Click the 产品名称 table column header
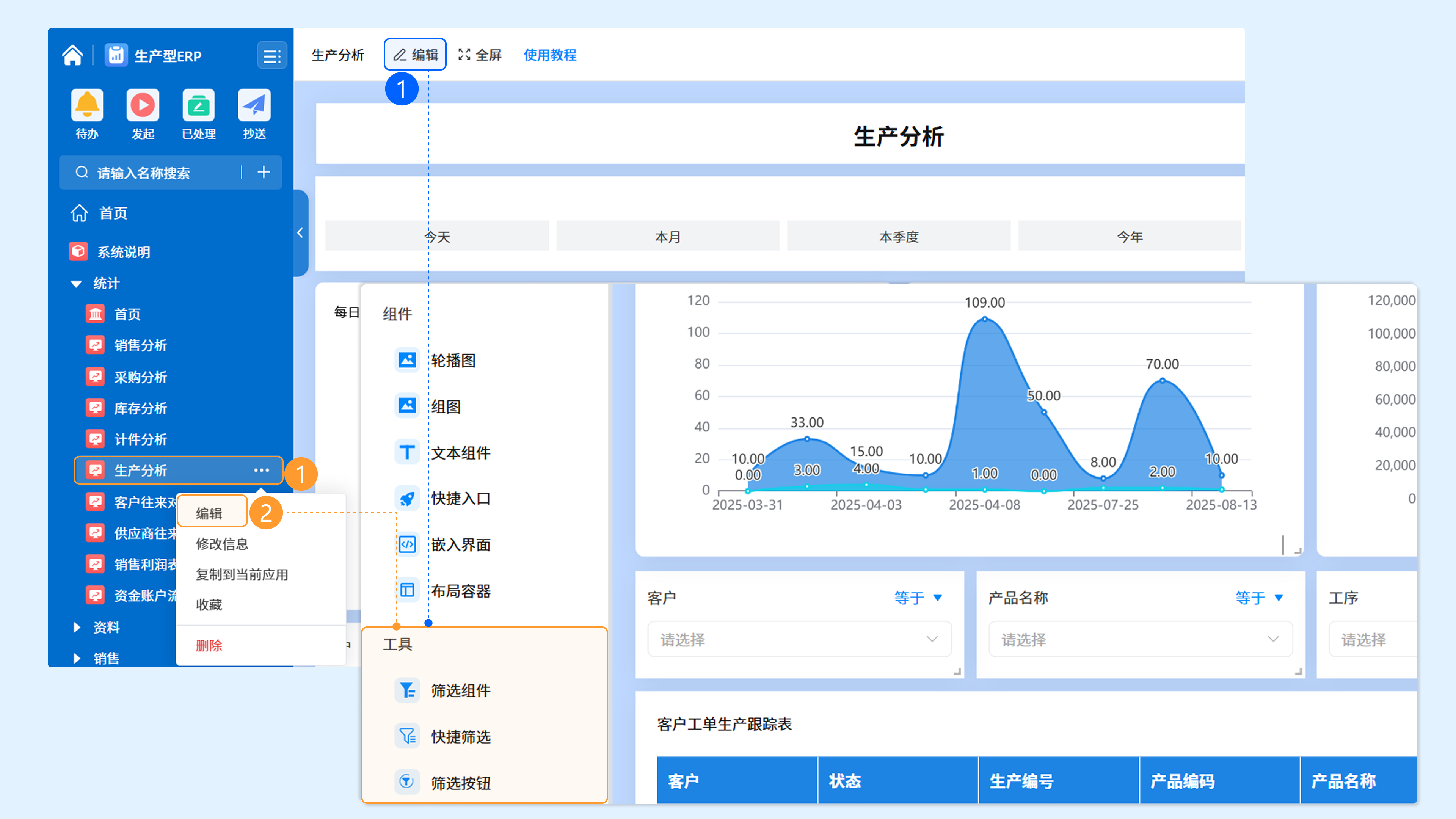Screen dimensions: 1456x819 [x=1359, y=781]
